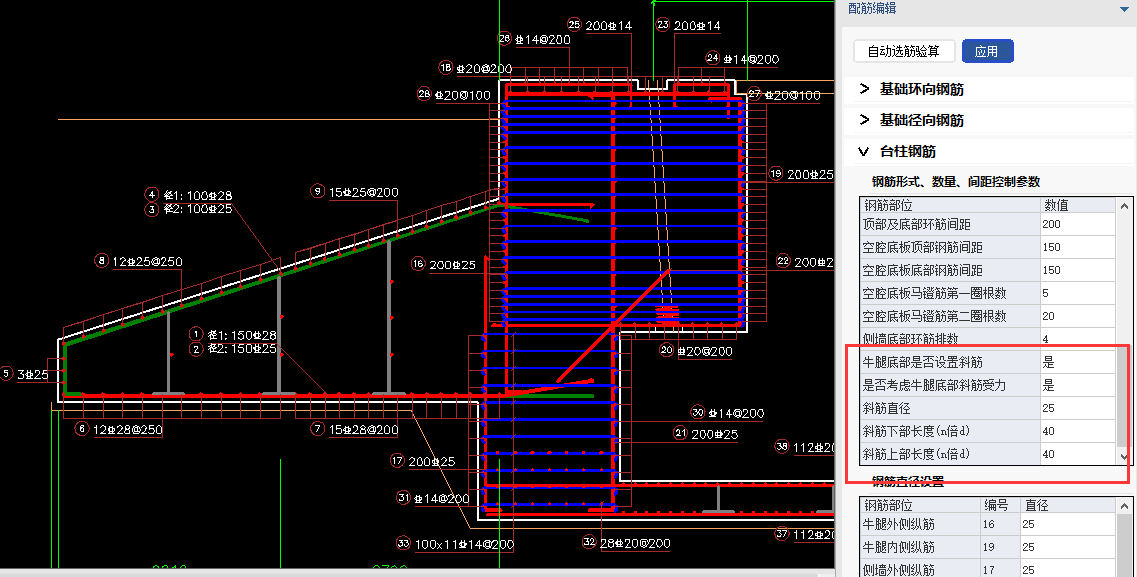Toggle the 牛腿底部是否设置斜筋 value
Viewport: 1137px width, 577px height.
[1076, 362]
